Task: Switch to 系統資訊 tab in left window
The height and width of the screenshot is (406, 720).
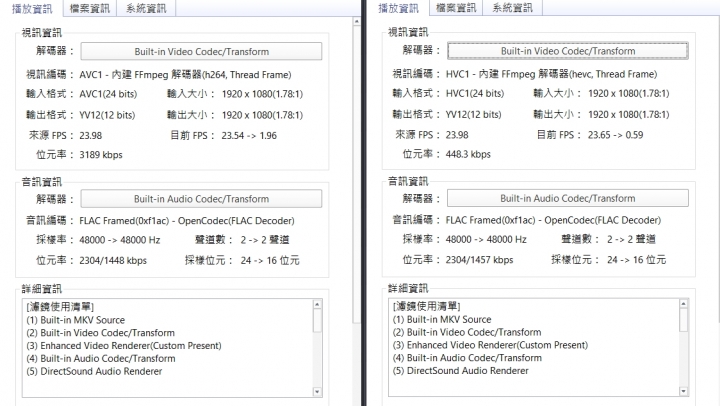Action: (x=146, y=8)
